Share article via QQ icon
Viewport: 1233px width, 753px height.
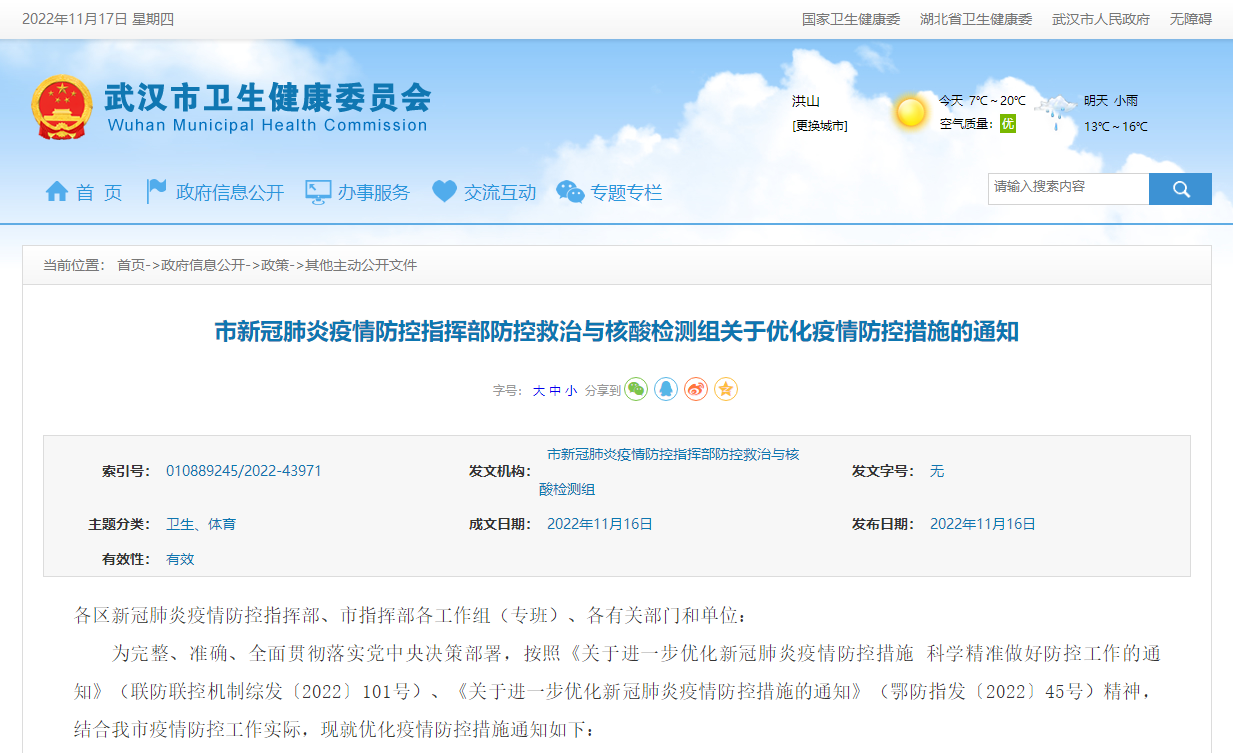(x=666, y=389)
